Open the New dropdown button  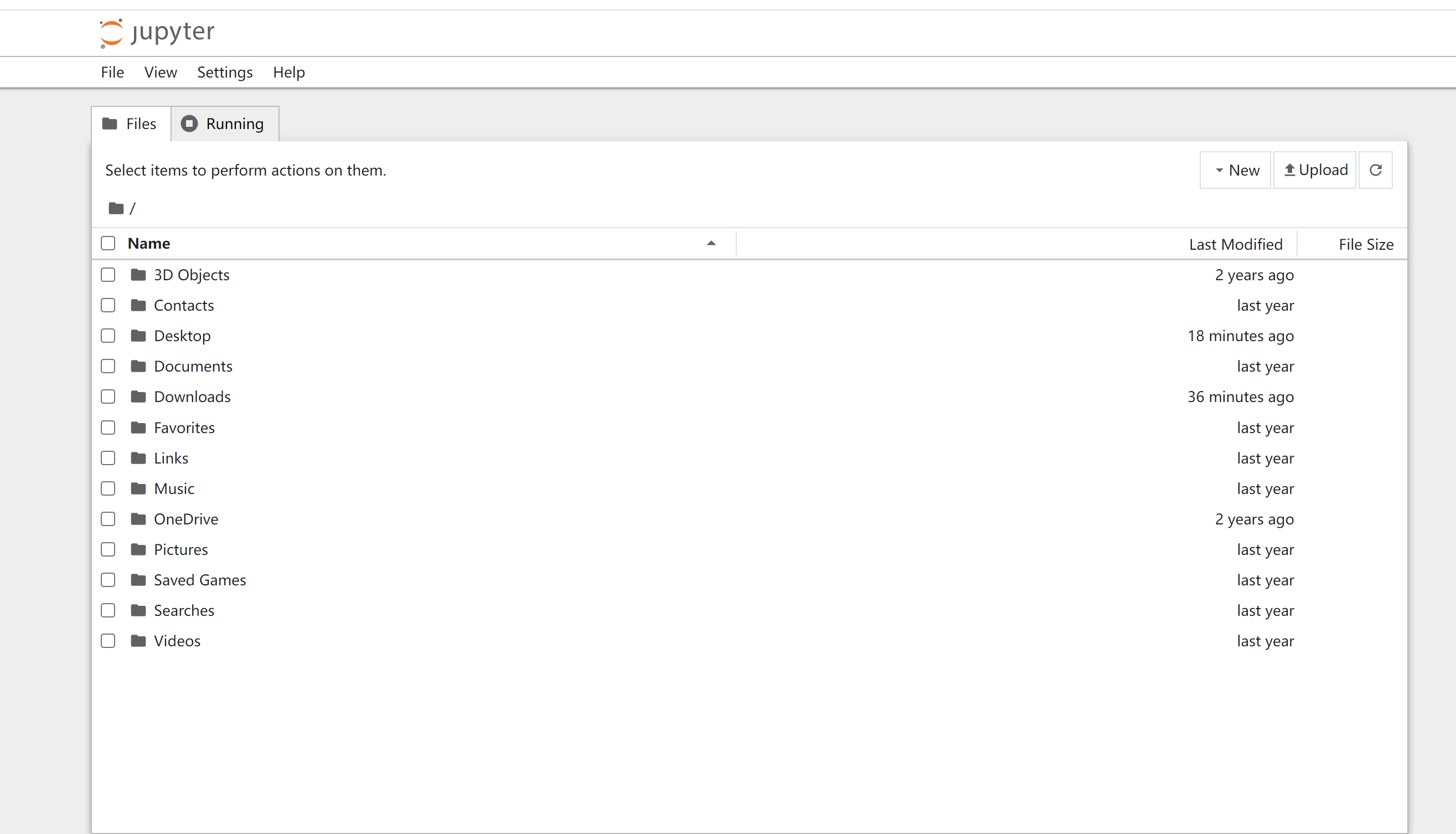pos(1236,170)
